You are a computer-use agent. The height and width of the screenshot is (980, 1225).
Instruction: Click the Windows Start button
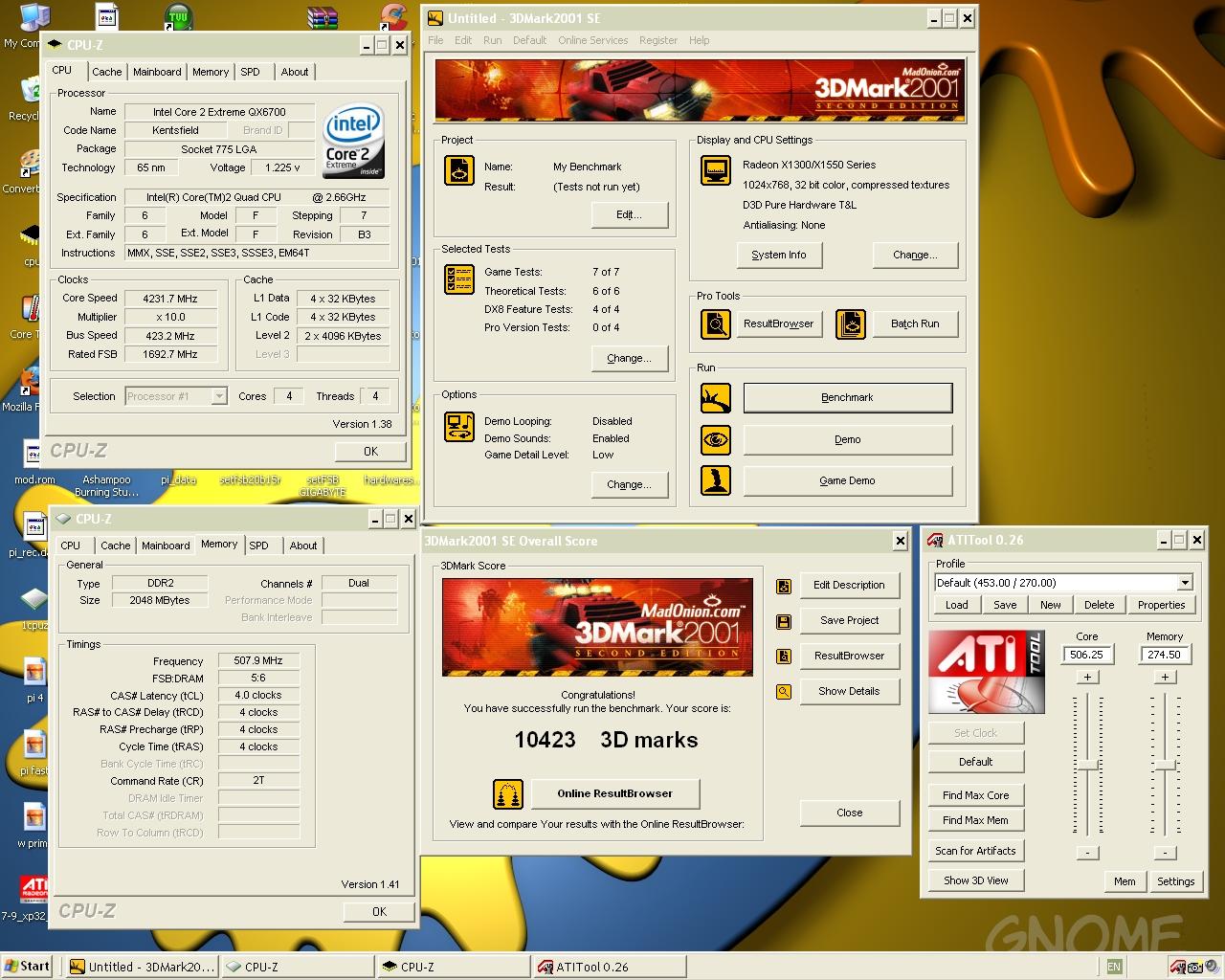coord(27,967)
